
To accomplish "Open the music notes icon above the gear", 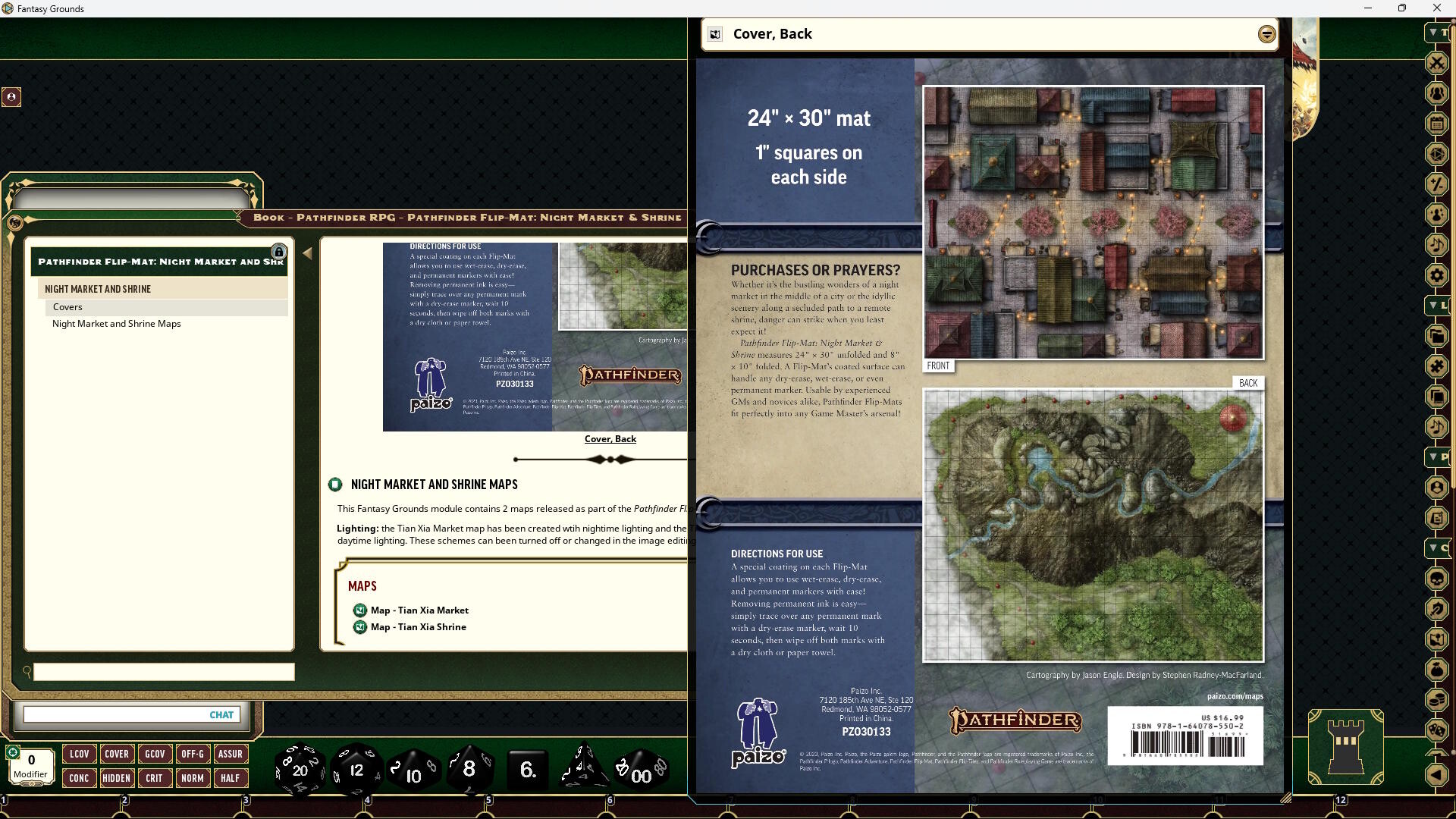I will [1437, 245].
